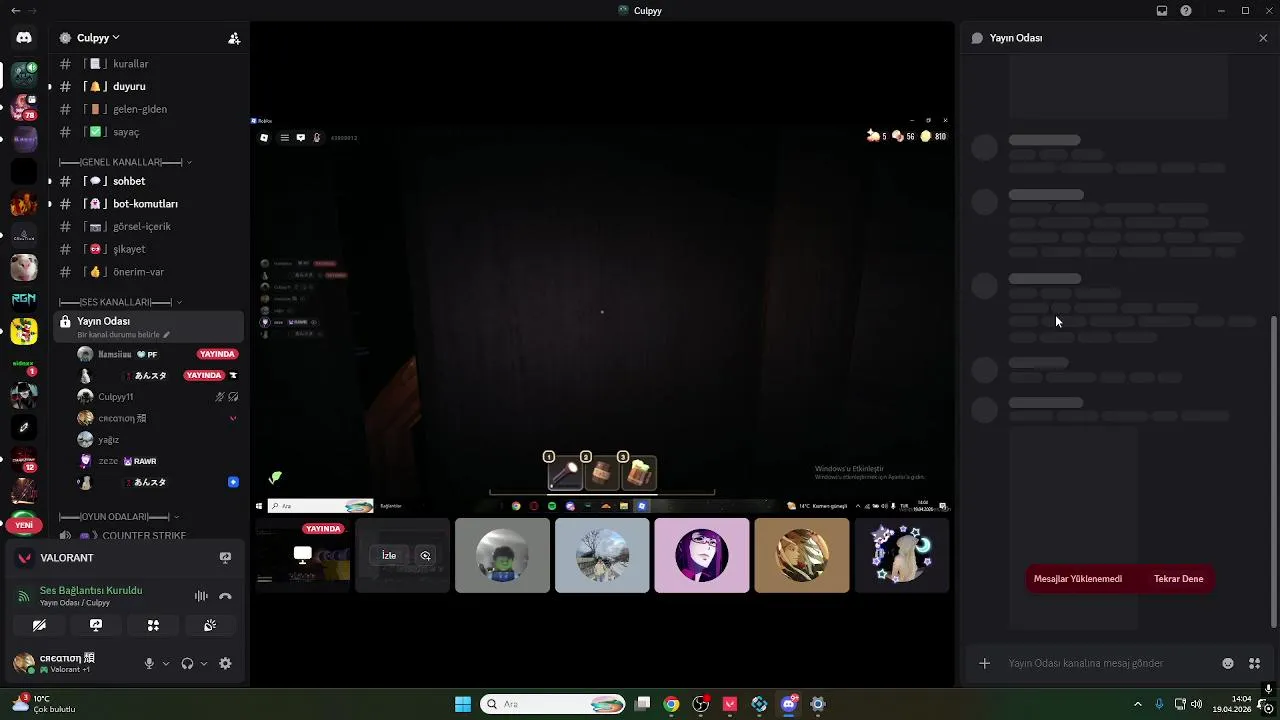
Task: Open the görsel-içerik channel
Action: (x=147, y=226)
